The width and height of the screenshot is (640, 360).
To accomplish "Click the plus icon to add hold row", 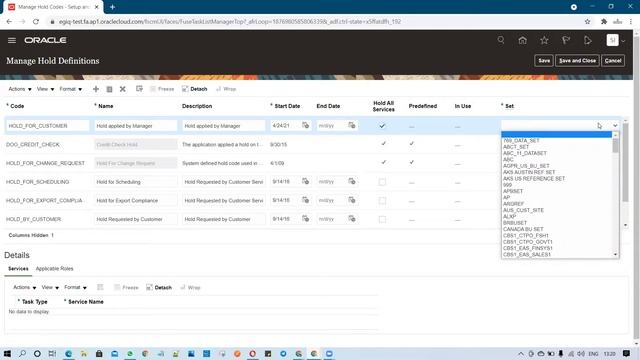I will (96, 89).
